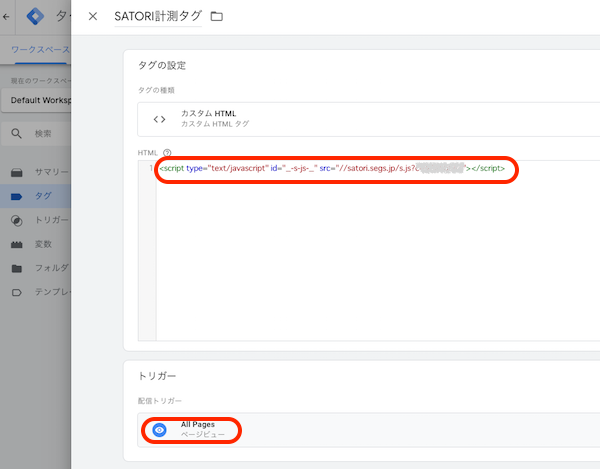Click the help icon next to HTML
Screen dimensions: 600x469
click(x=167, y=153)
